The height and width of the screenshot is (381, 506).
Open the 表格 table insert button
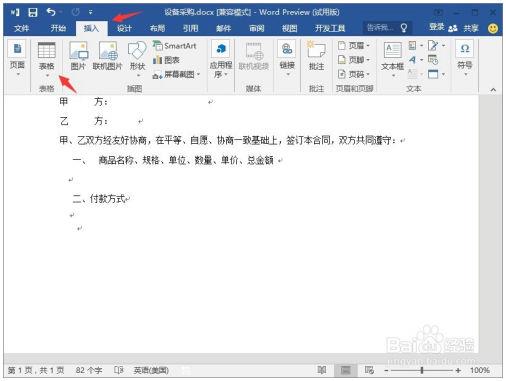47,59
